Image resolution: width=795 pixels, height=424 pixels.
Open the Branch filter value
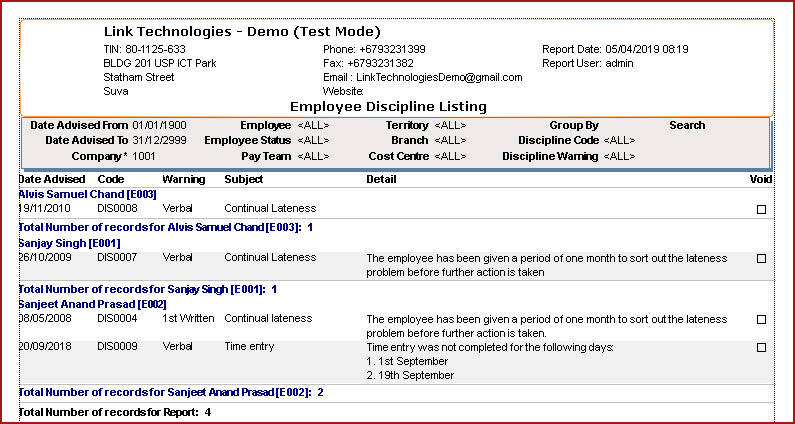pyautogui.click(x=450, y=141)
